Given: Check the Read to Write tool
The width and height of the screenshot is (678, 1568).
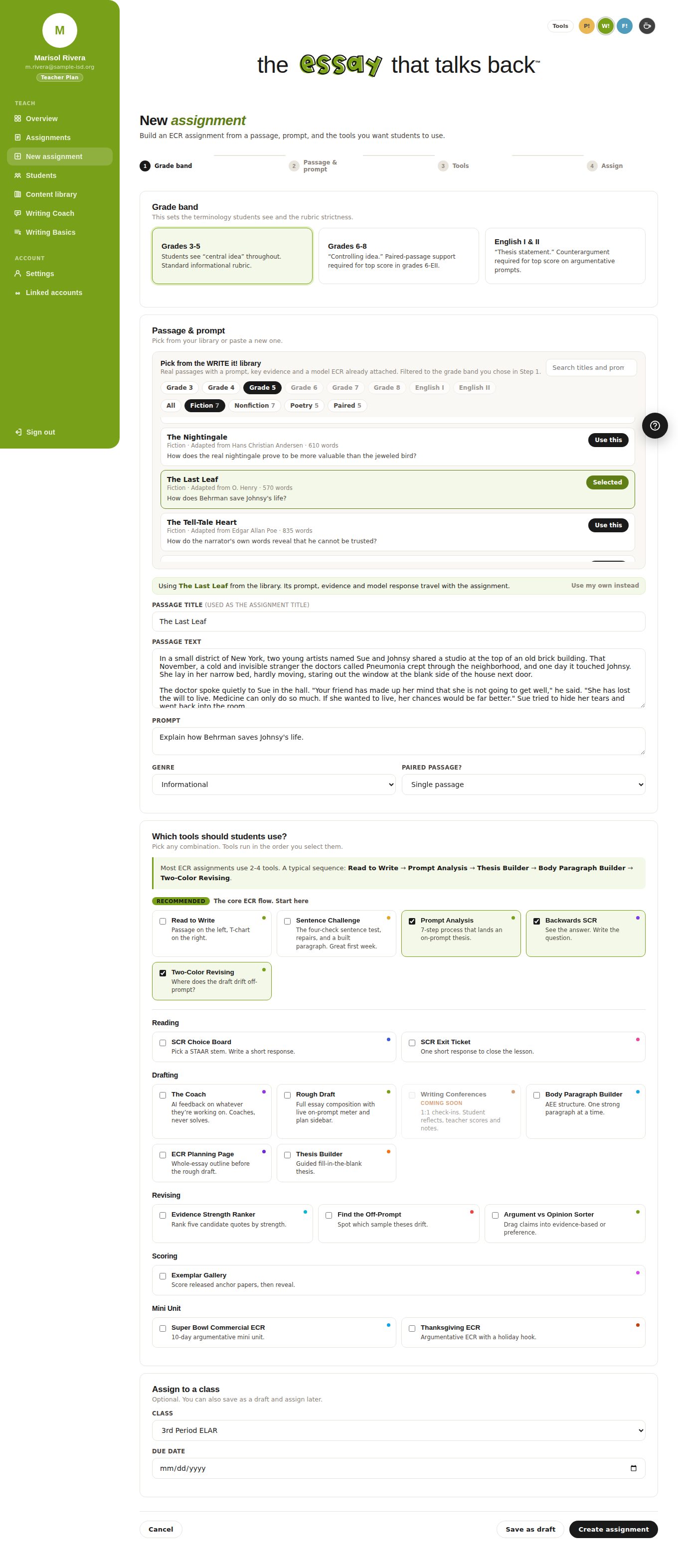Looking at the screenshot, I should tap(163, 921).
